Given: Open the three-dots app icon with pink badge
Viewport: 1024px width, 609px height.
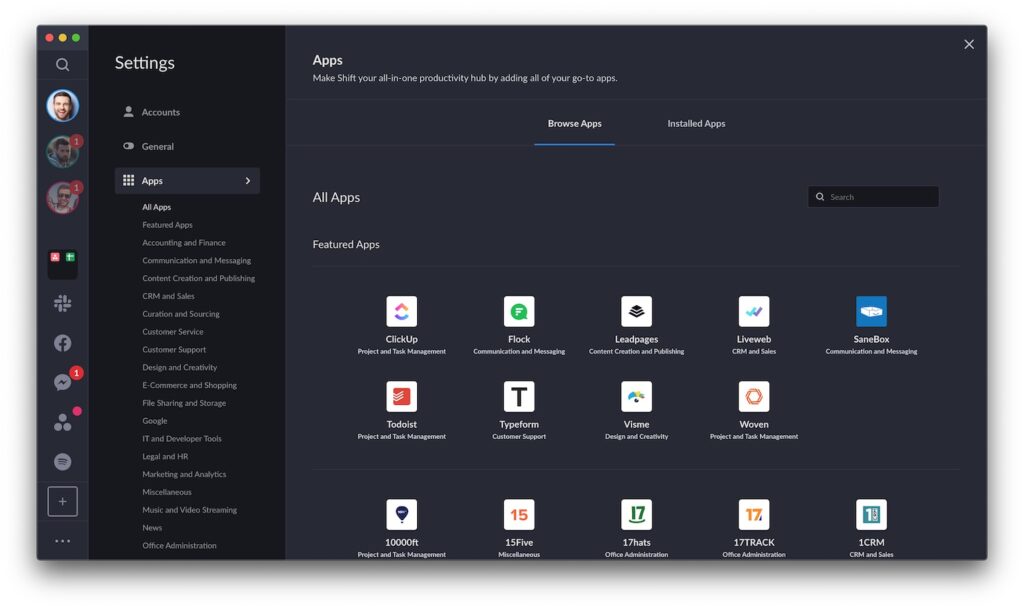Looking at the screenshot, I should coord(63,422).
